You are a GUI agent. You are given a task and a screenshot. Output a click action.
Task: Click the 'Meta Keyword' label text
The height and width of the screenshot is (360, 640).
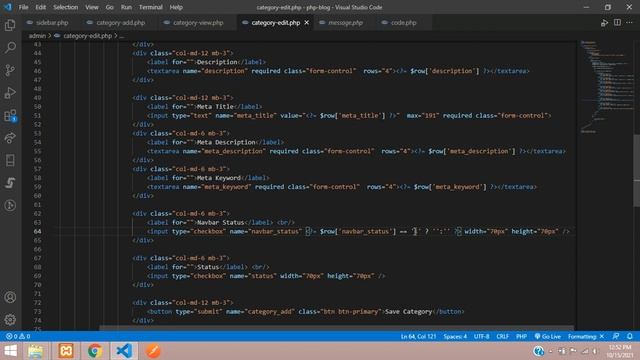[x=218, y=178]
